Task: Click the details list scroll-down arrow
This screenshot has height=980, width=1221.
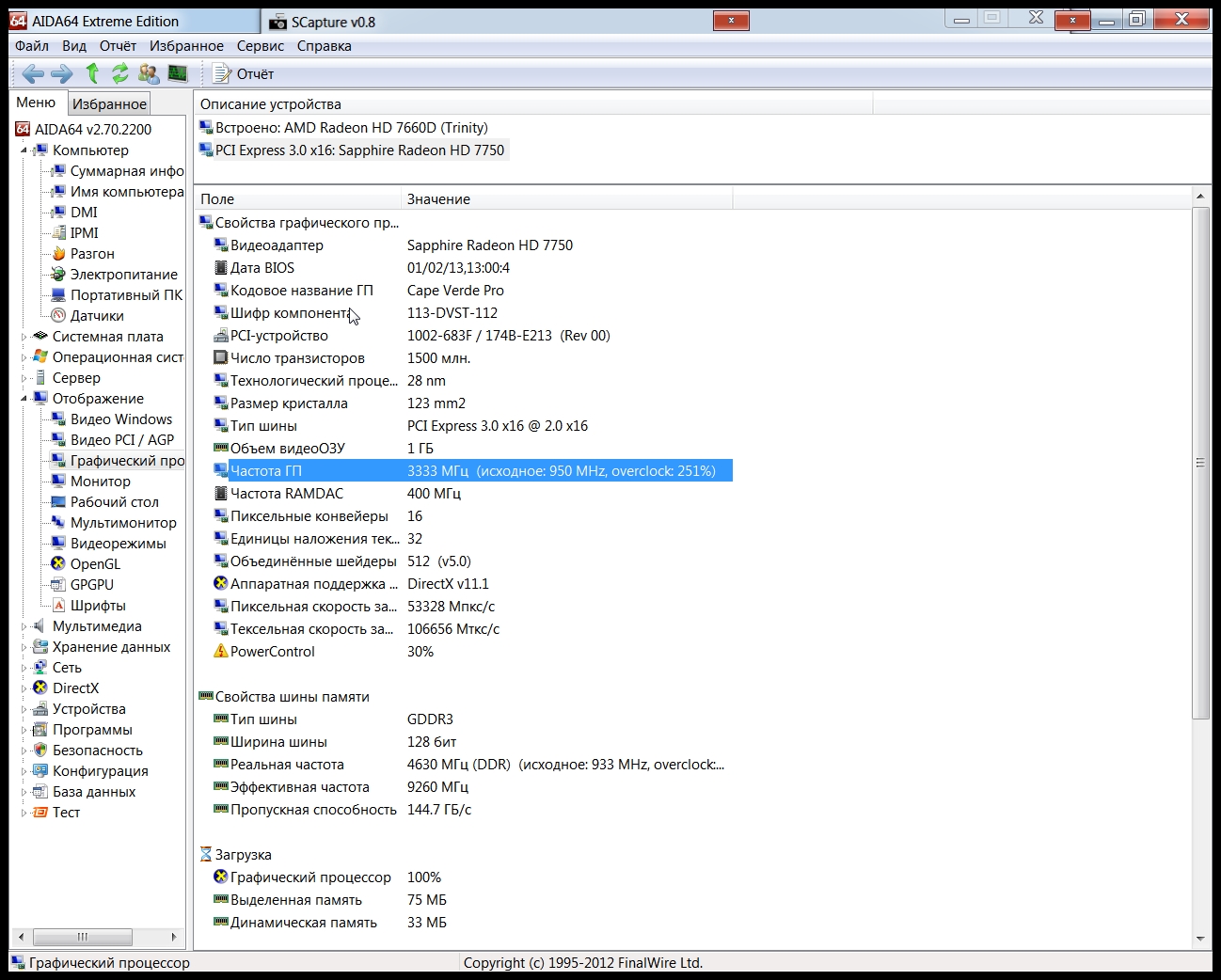Action: point(1200,939)
